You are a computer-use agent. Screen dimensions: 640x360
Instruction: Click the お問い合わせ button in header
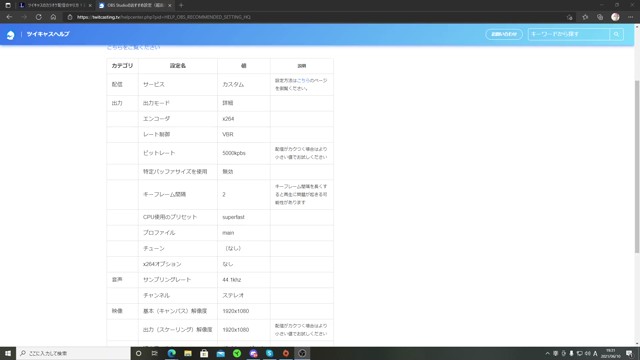(504, 34)
